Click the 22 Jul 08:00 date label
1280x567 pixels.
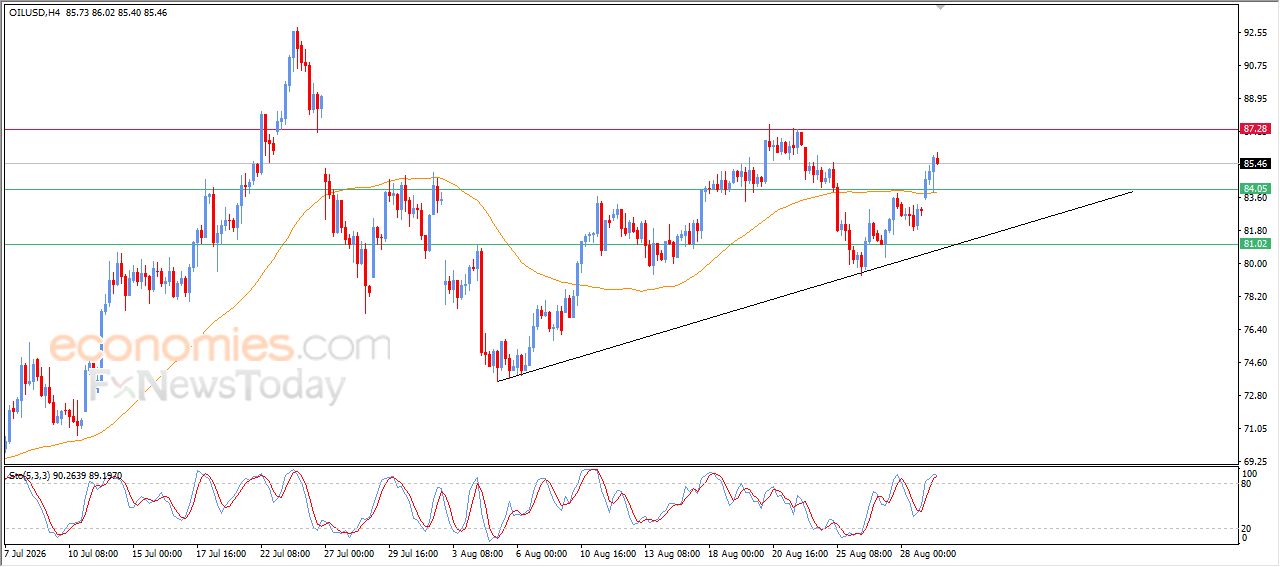284,552
